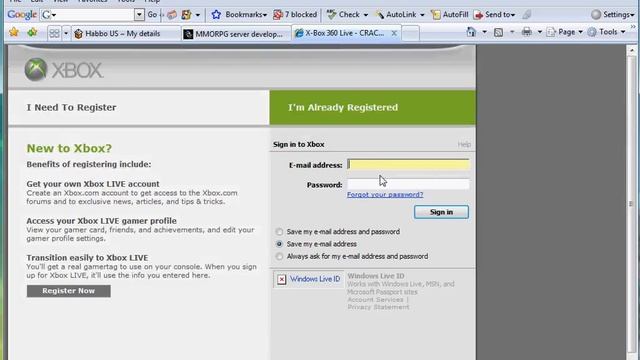
Task: Click 'Transition easily to Xbox LIVE' text
Action: click(87, 258)
